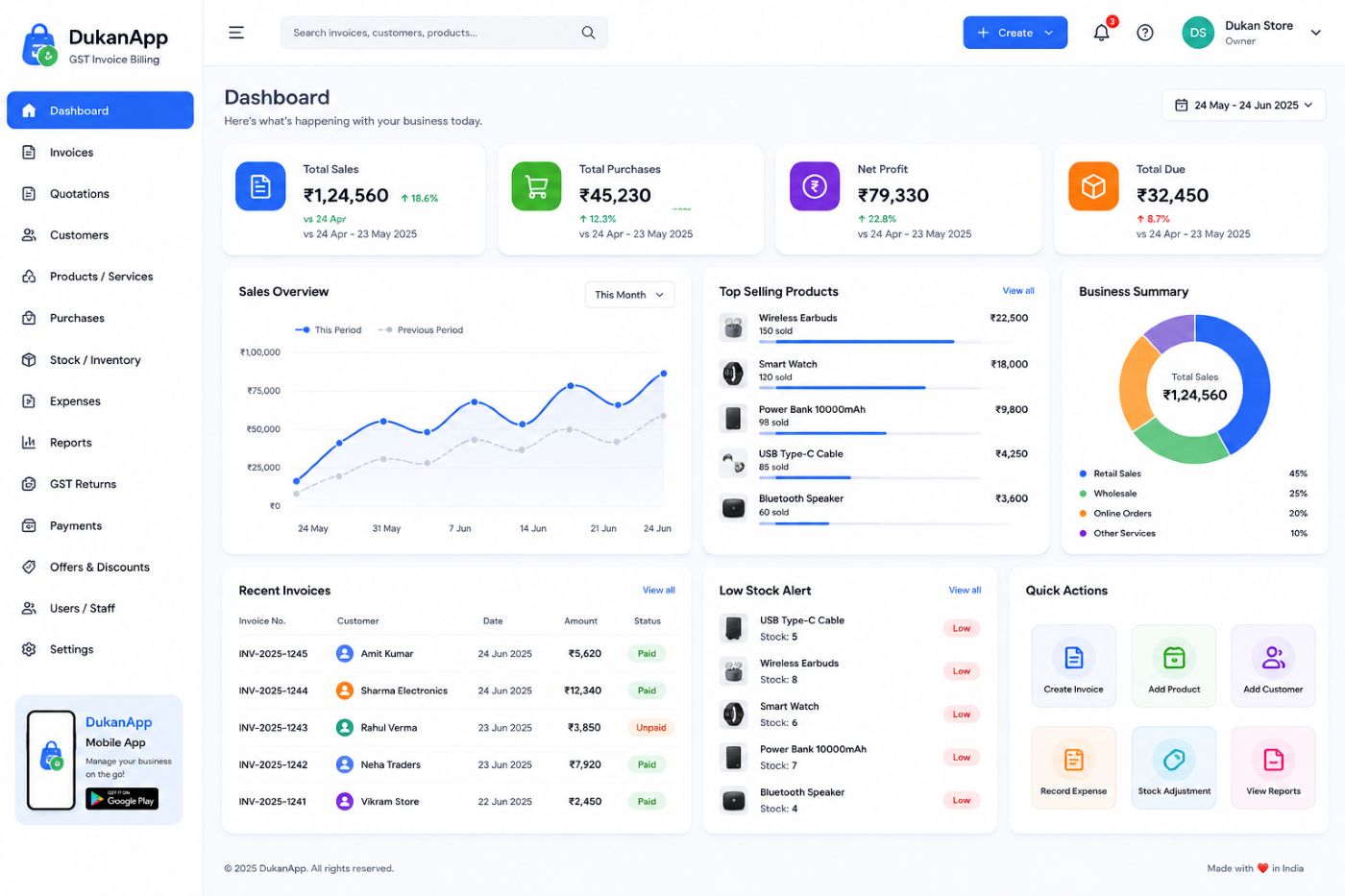Go to Dashboard in sidebar
This screenshot has height=896, width=1345.
(100, 110)
